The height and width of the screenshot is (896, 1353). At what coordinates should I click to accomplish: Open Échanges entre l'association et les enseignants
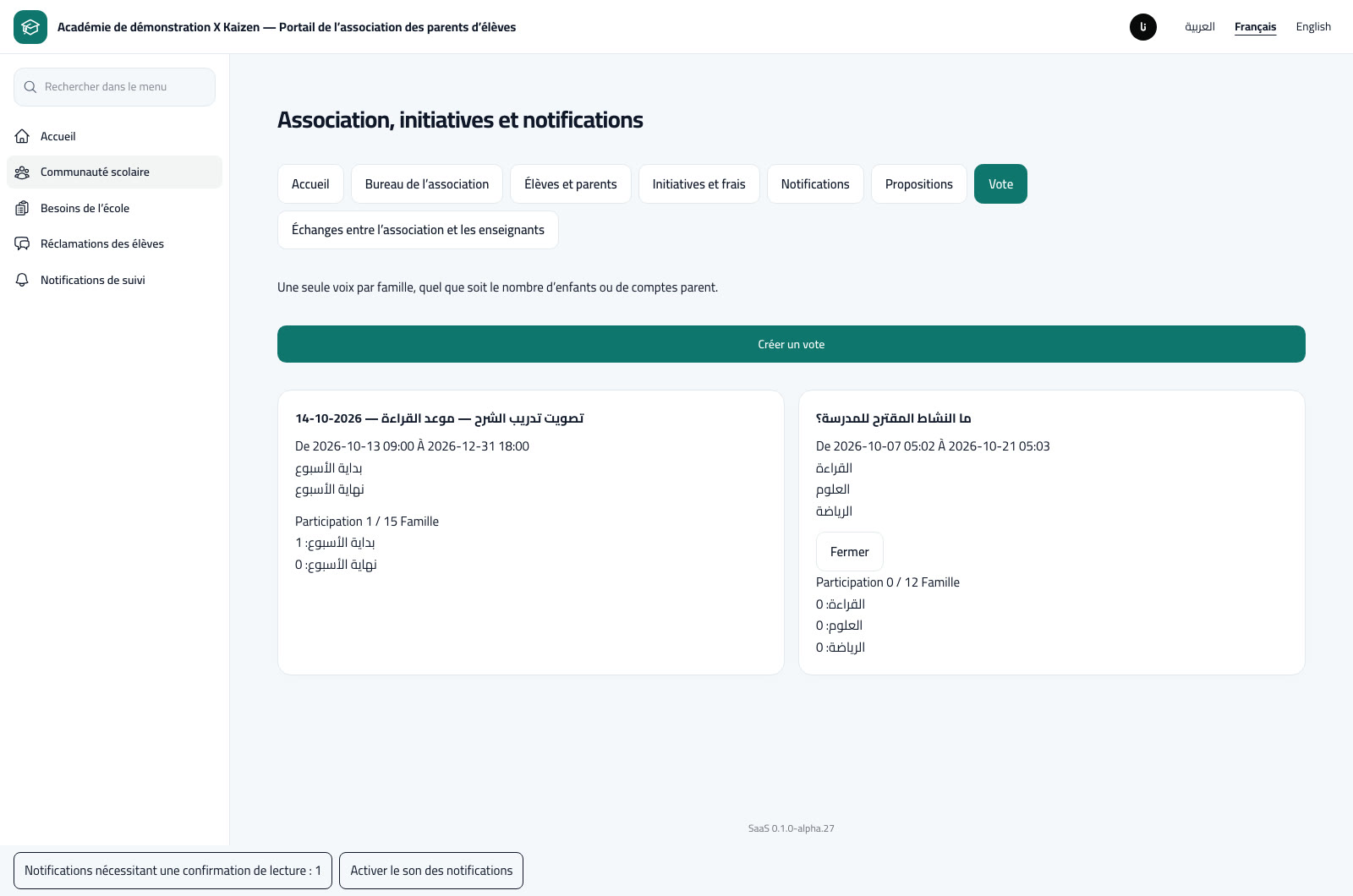tap(418, 230)
